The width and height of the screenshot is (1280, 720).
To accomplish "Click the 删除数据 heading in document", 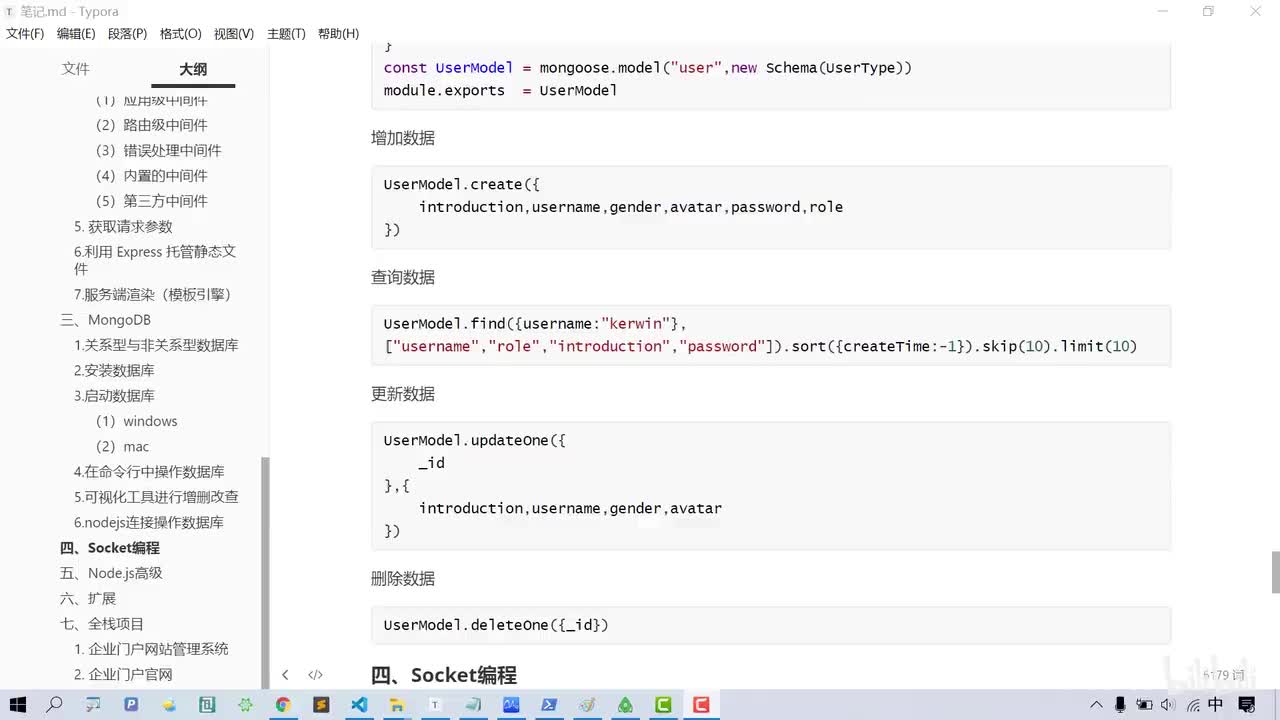I will [x=403, y=579].
